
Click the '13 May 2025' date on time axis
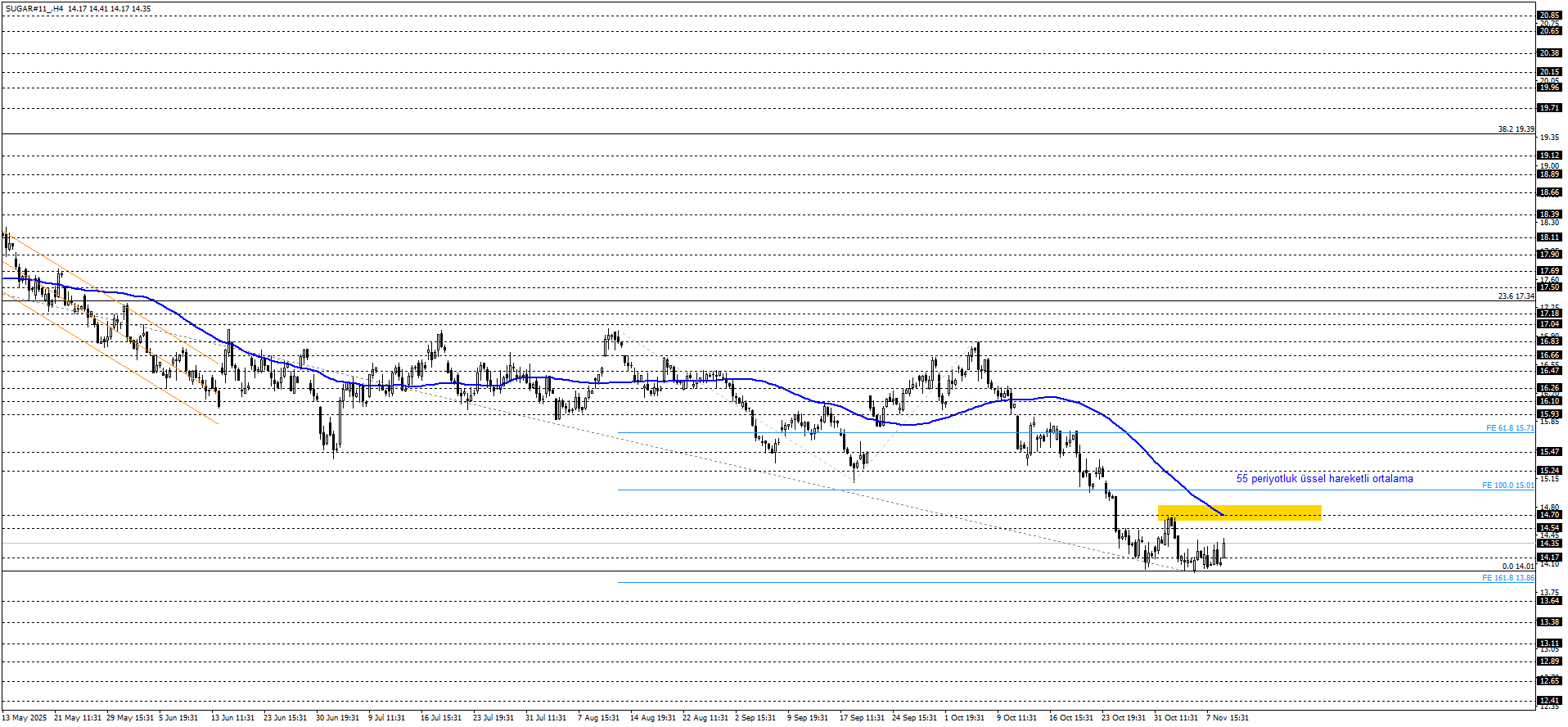(x=25, y=718)
